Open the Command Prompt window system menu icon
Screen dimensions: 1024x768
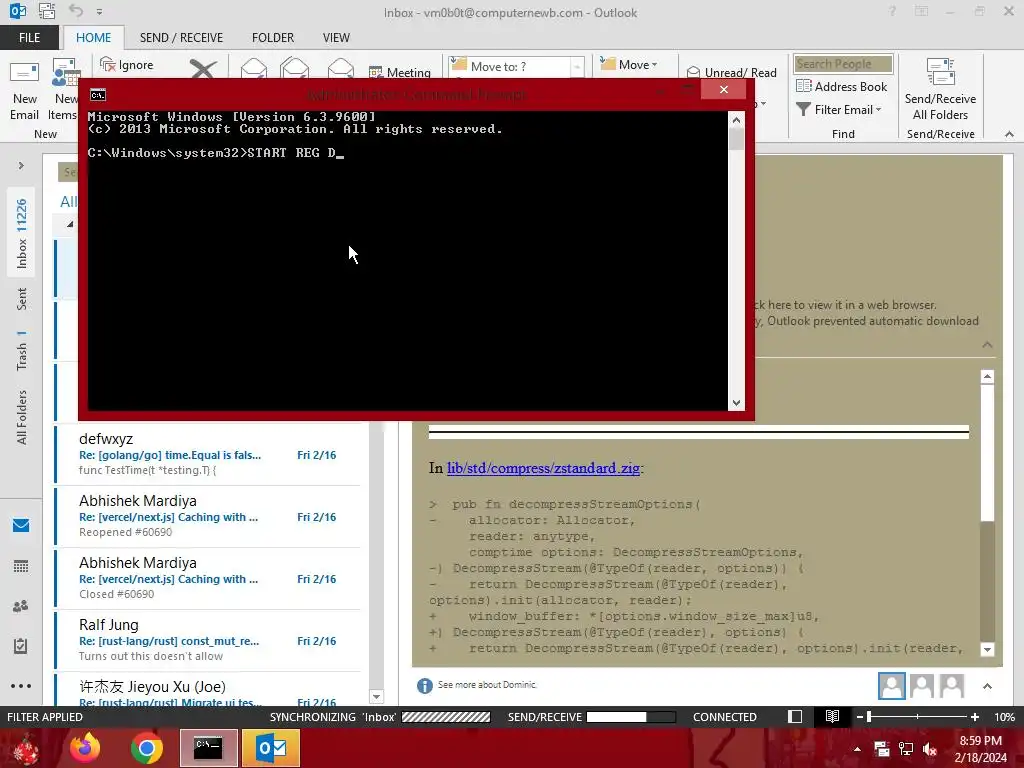click(x=98, y=95)
